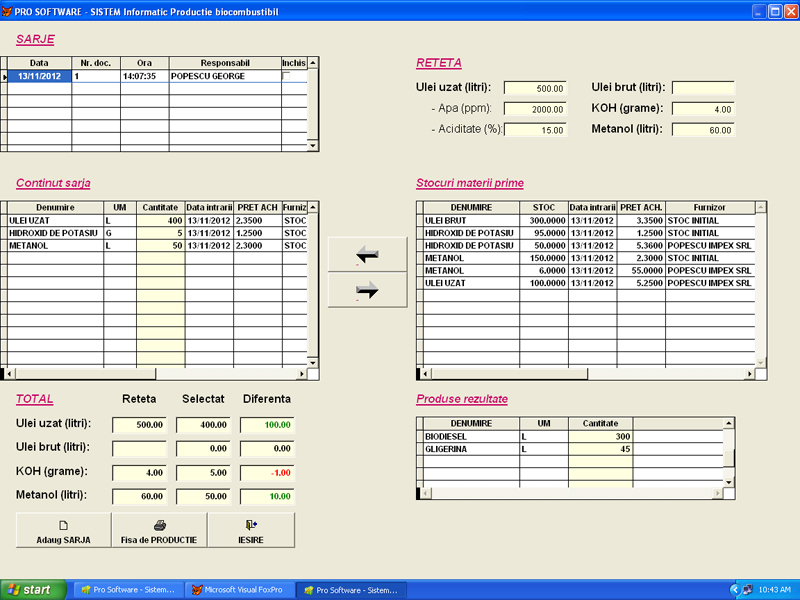Toggle the Inchis checkbox for sarja 1
The height and width of the screenshot is (600, 800).
coord(287,76)
